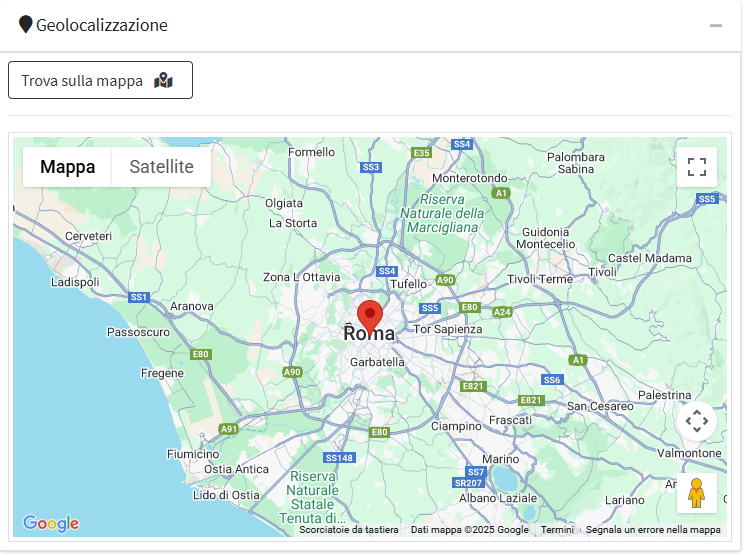This screenshot has height=556, width=749.
Task: Click the A91 highway shield
Action: 229,428
